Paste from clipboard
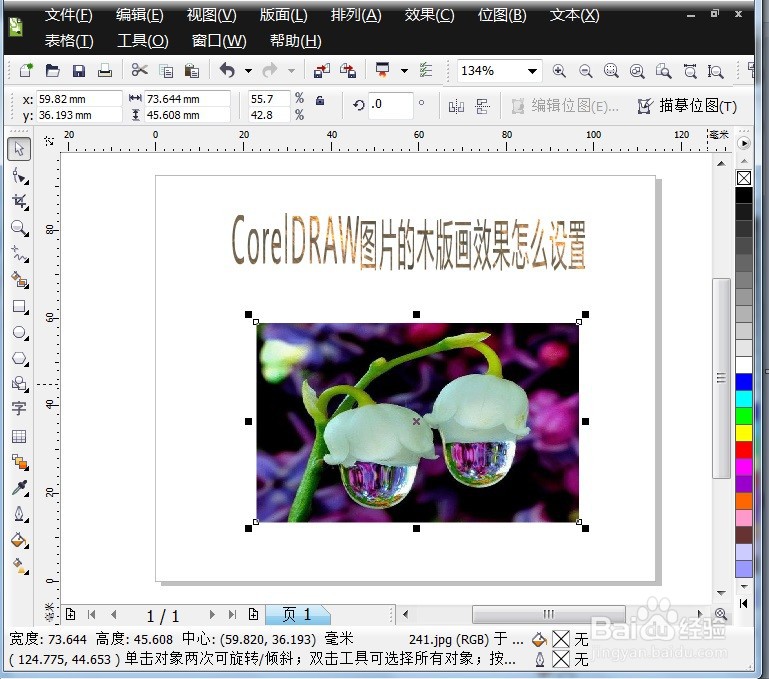 [x=192, y=71]
